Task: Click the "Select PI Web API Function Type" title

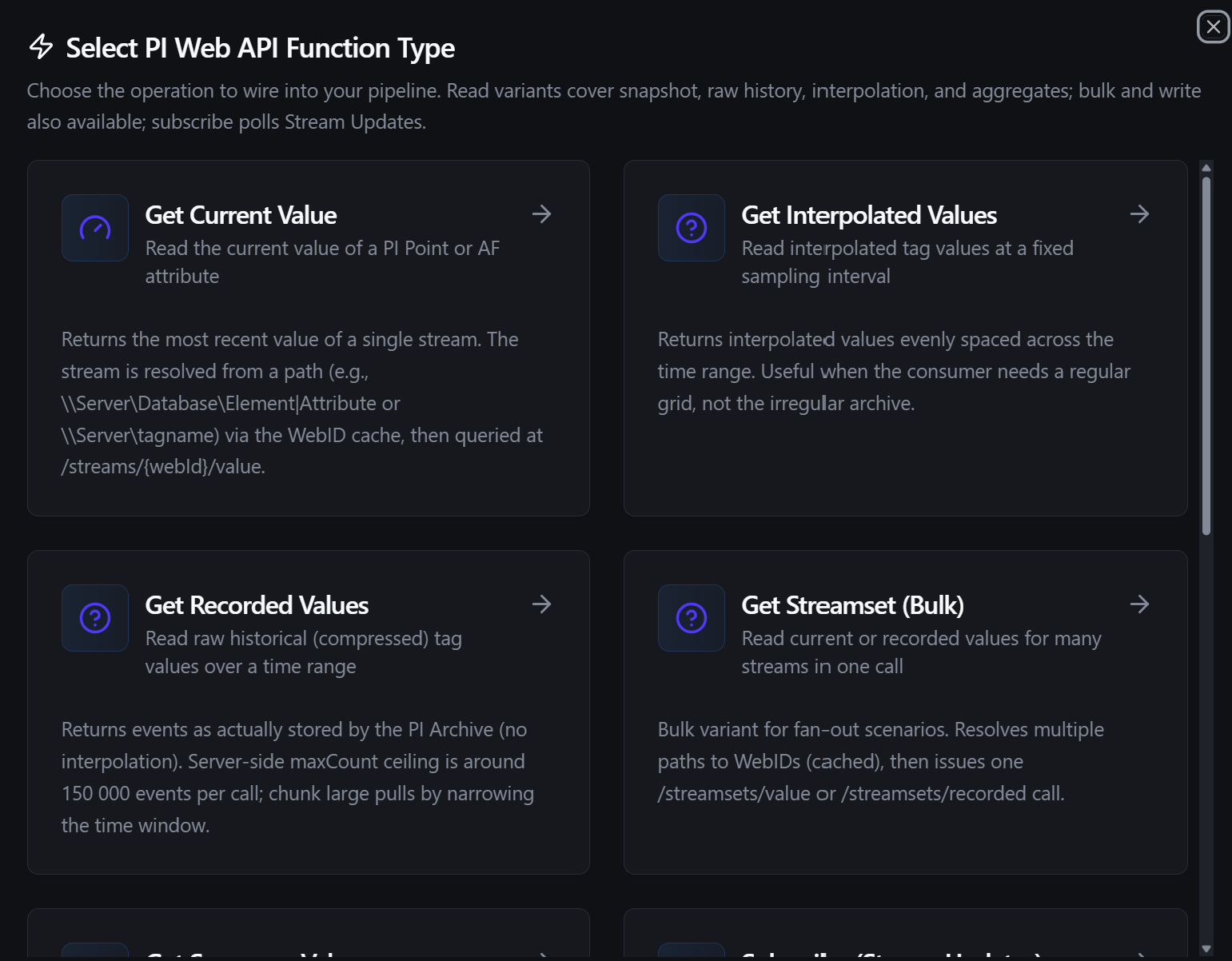Action: coord(261,48)
